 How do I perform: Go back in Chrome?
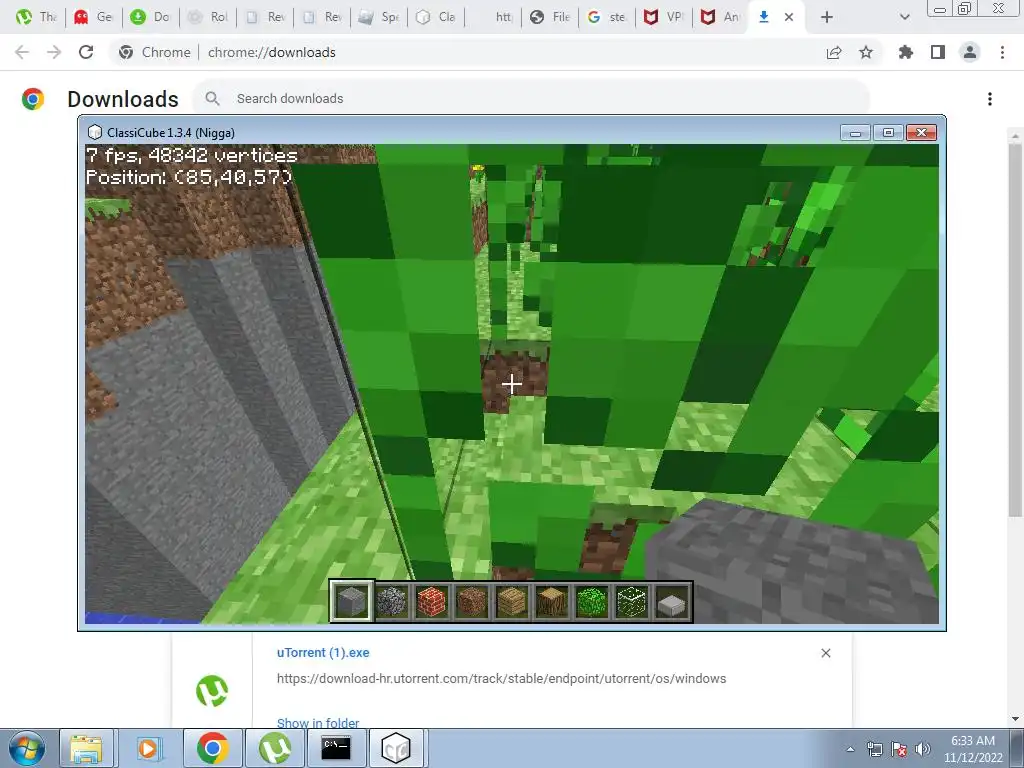pos(22,52)
